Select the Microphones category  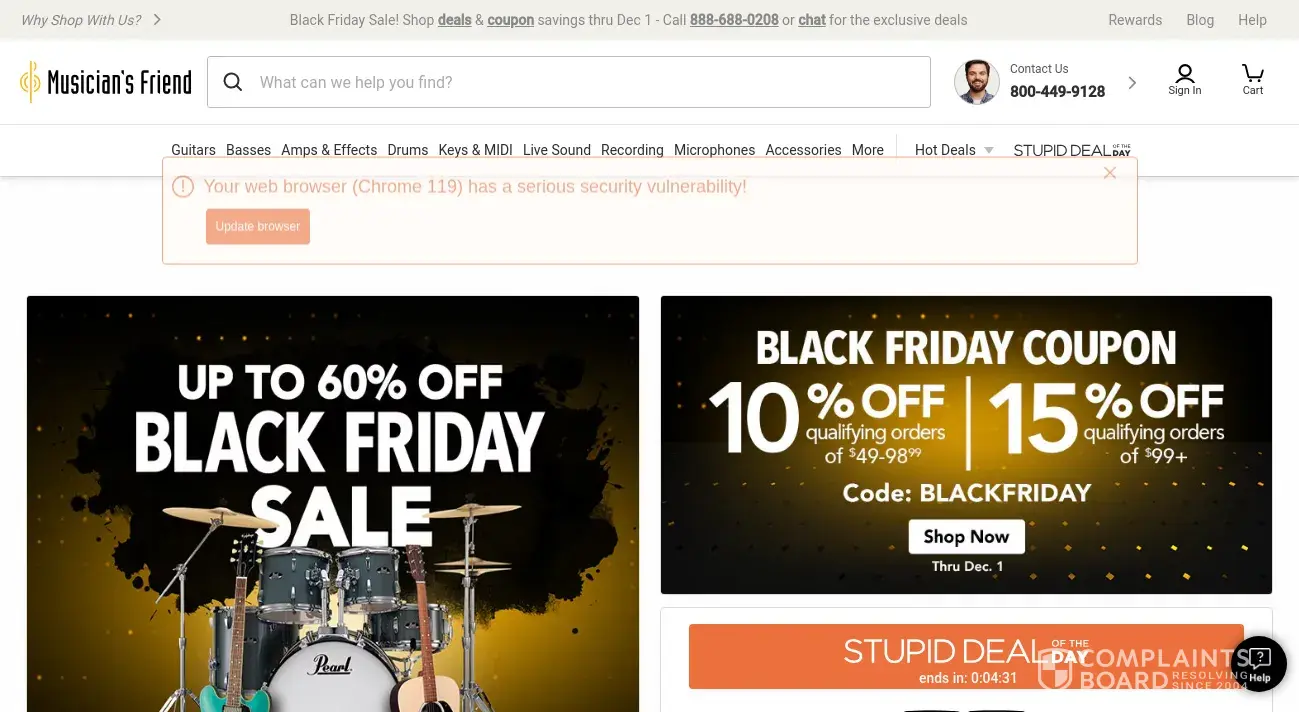(714, 150)
